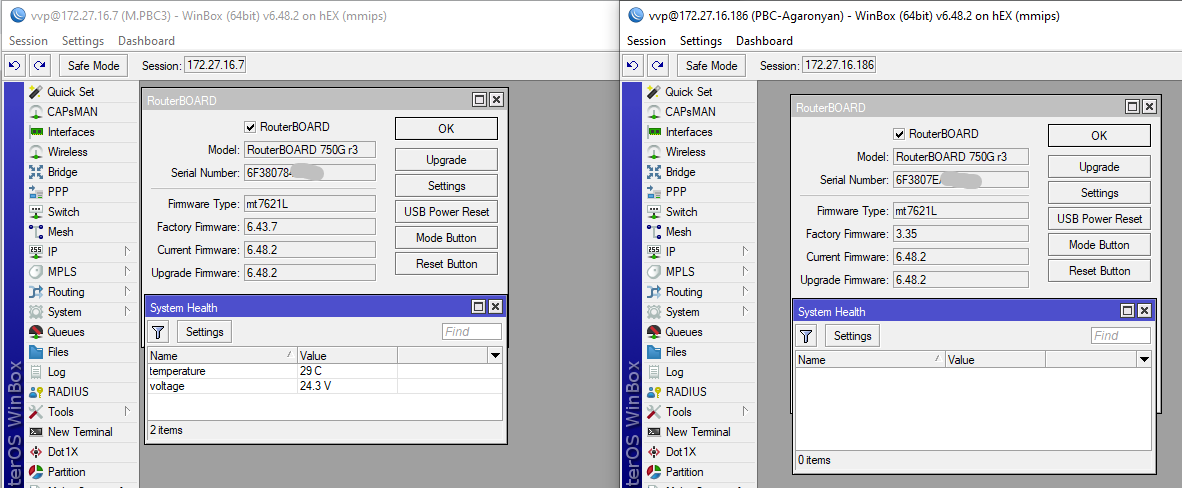Toggle RouterBOARD checkbox in right window

pyautogui.click(x=899, y=134)
